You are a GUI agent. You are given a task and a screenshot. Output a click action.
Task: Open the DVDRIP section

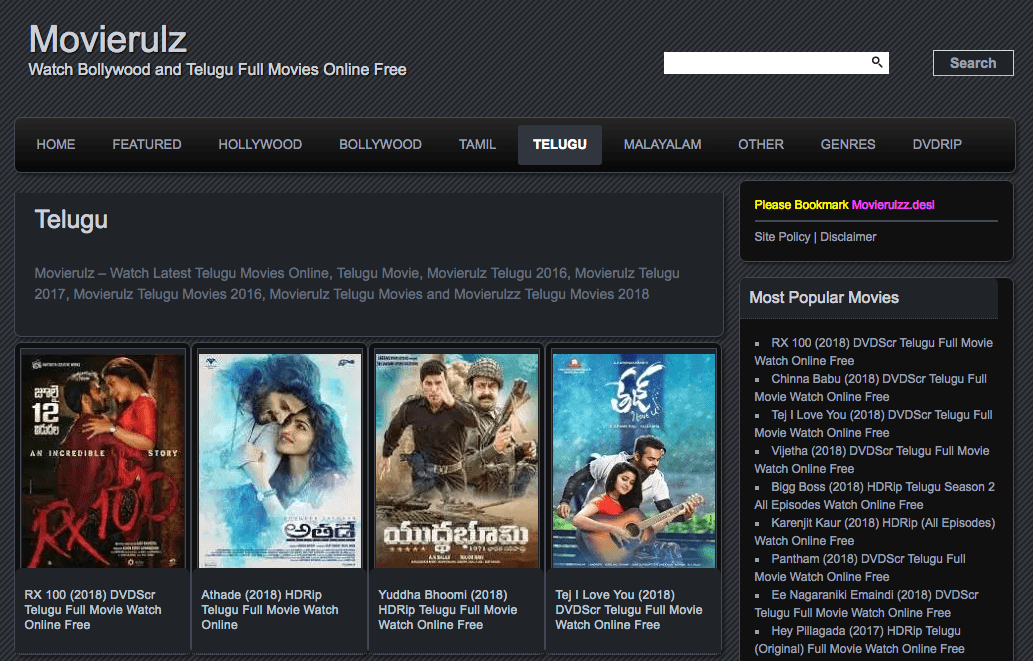click(936, 144)
